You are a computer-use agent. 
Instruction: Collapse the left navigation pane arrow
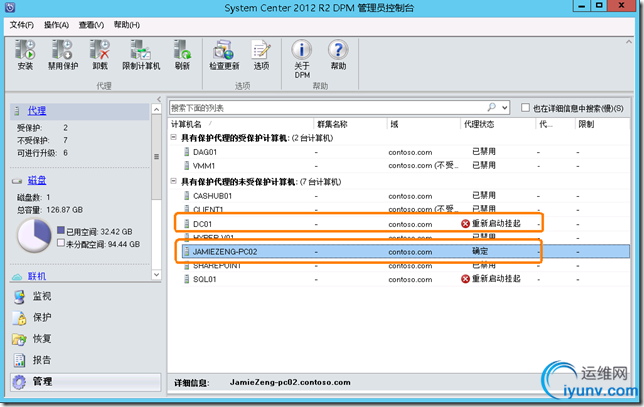159,99
